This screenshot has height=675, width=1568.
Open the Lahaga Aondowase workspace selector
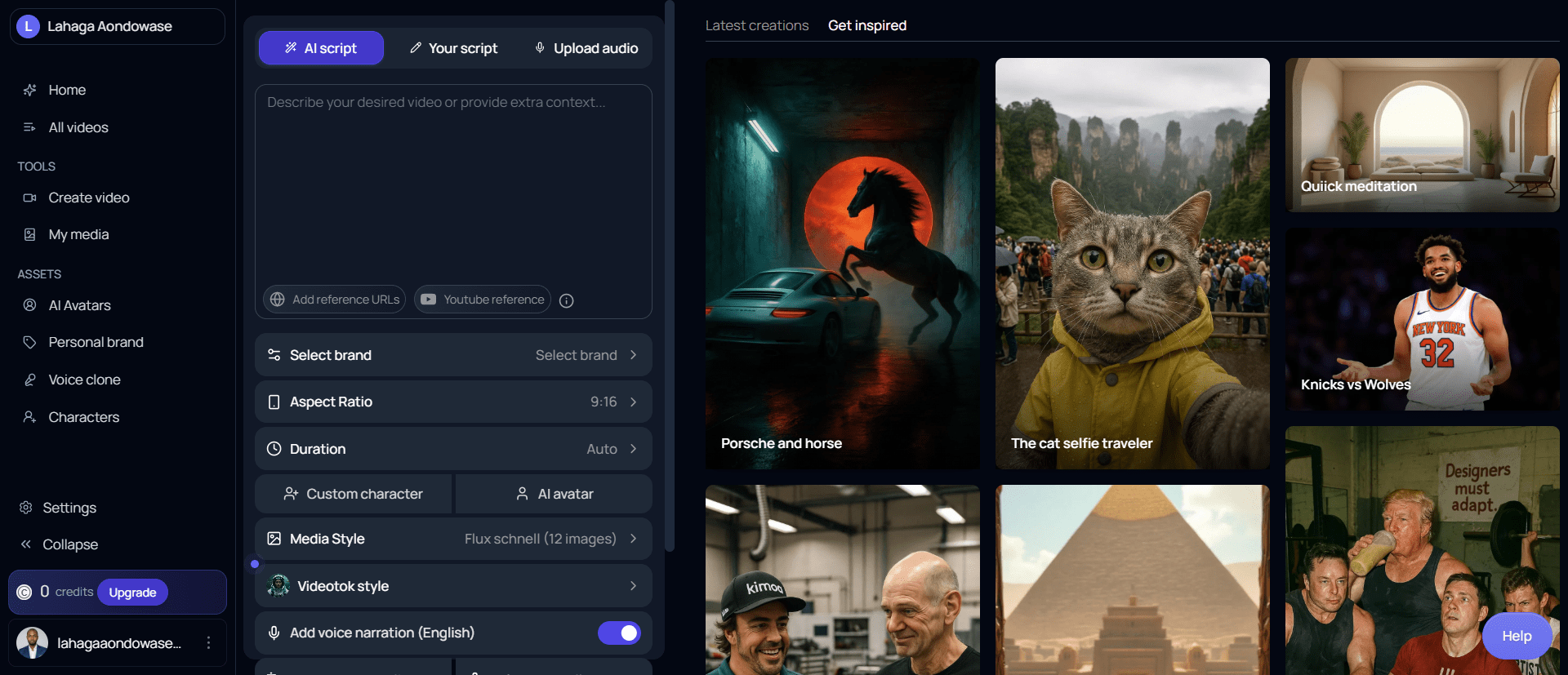coord(118,26)
